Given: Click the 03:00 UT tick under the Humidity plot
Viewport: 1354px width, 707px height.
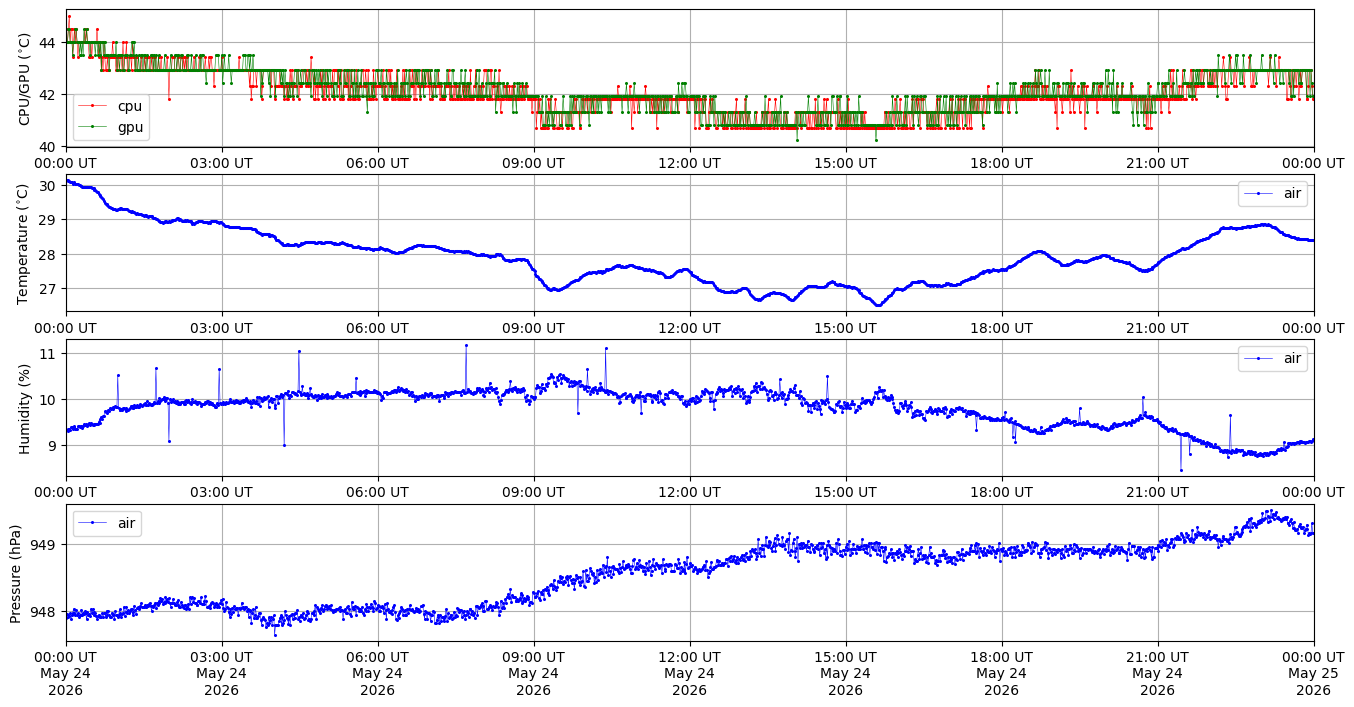Looking at the screenshot, I should [x=221, y=492].
